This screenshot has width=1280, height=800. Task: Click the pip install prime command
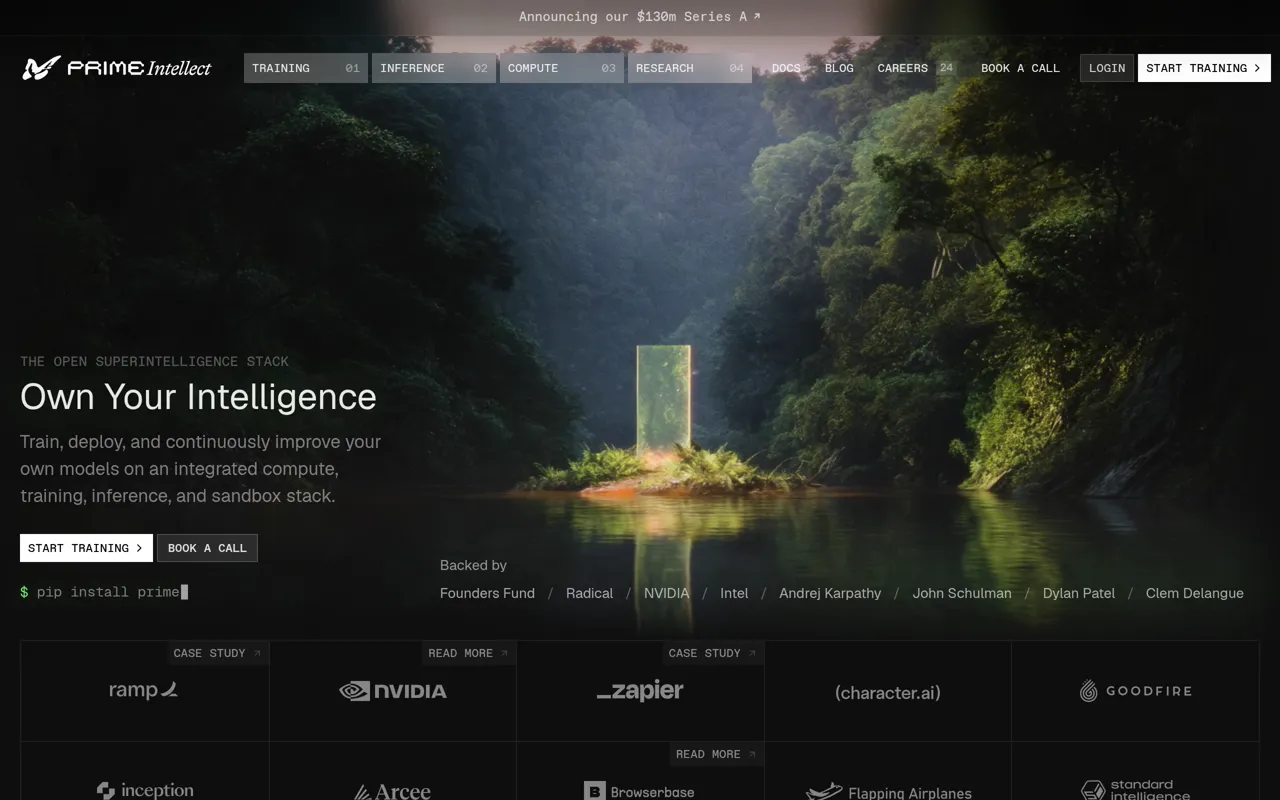[x=104, y=592]
